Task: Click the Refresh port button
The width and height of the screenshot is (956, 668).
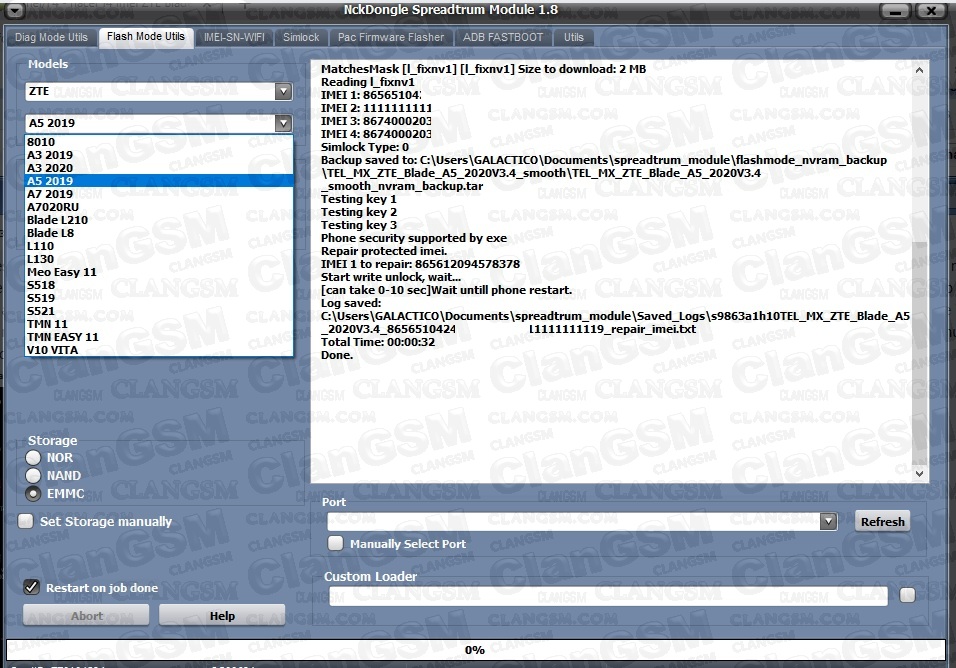Action: tap(882, 522)
